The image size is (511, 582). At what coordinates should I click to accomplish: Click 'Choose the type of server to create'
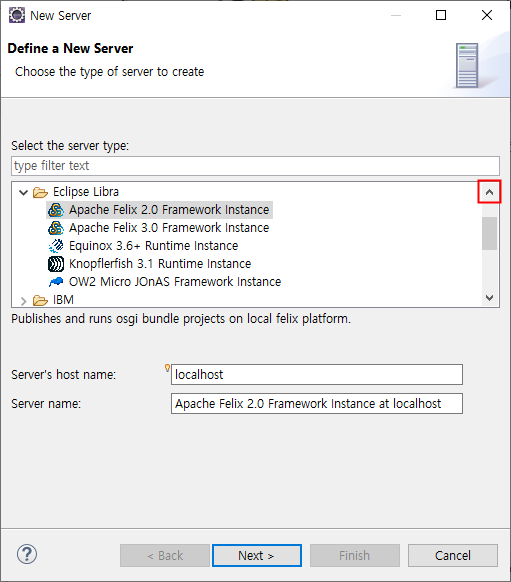(x=109, y=72)
